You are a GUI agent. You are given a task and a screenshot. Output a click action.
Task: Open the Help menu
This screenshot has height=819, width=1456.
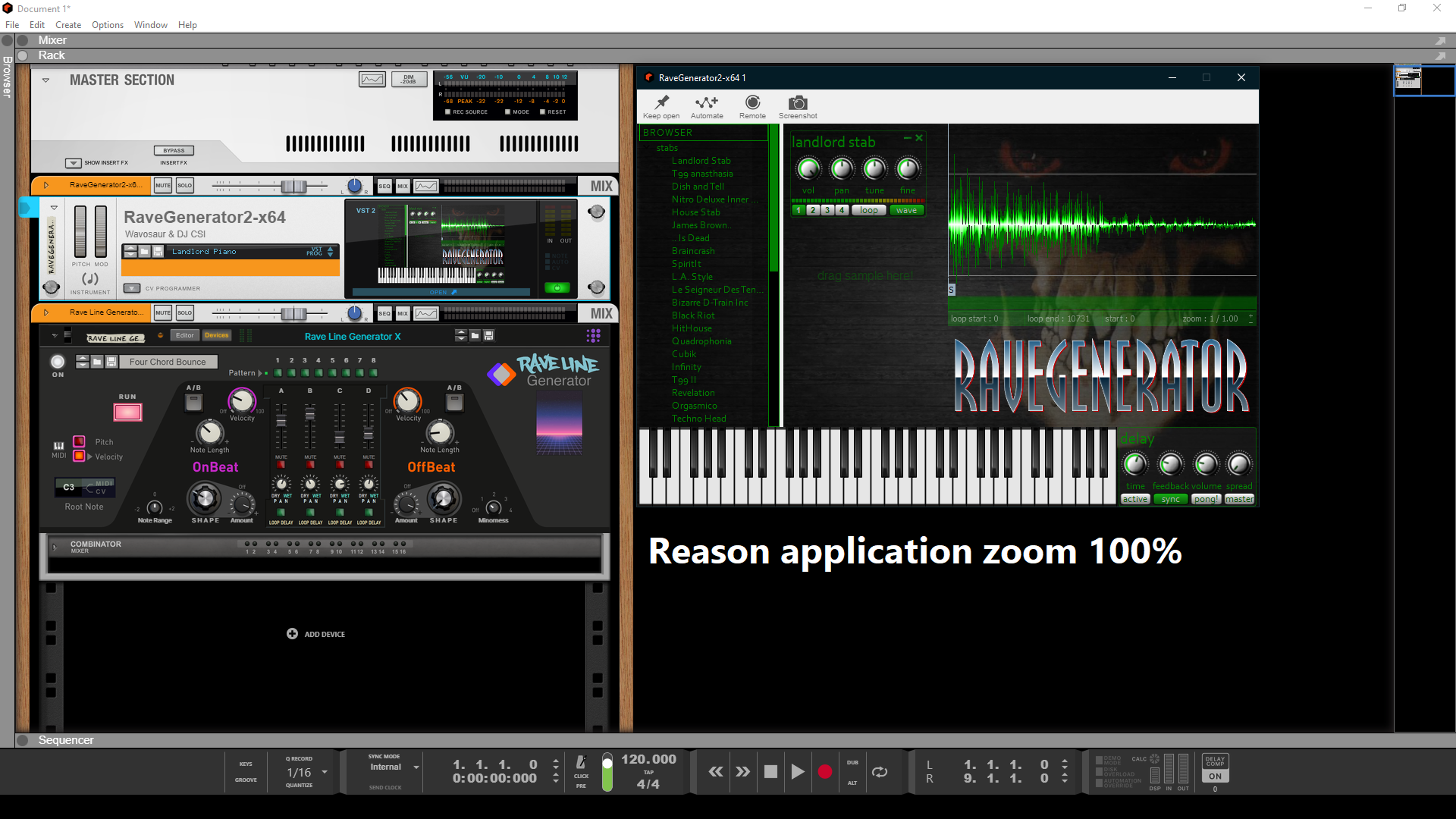click(x=187, y=25)
